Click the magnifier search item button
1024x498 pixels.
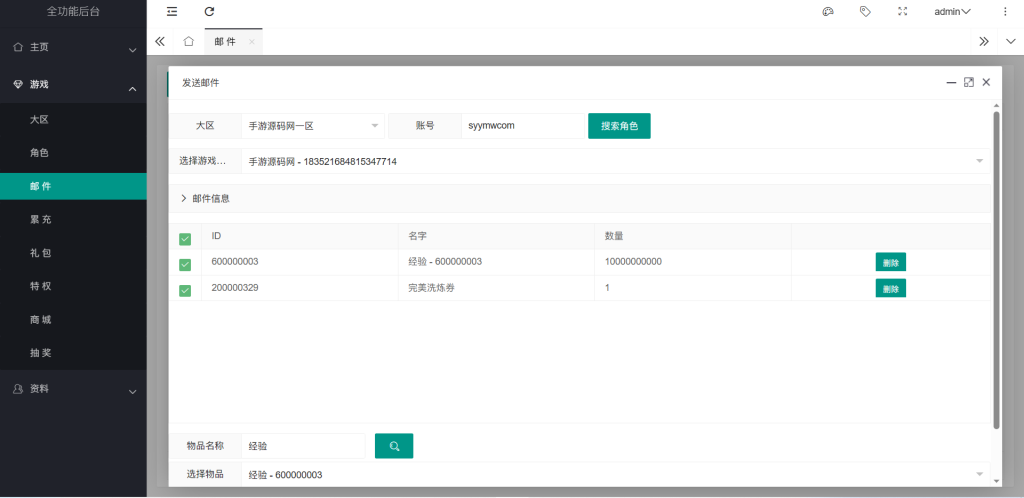coord(394,446)
